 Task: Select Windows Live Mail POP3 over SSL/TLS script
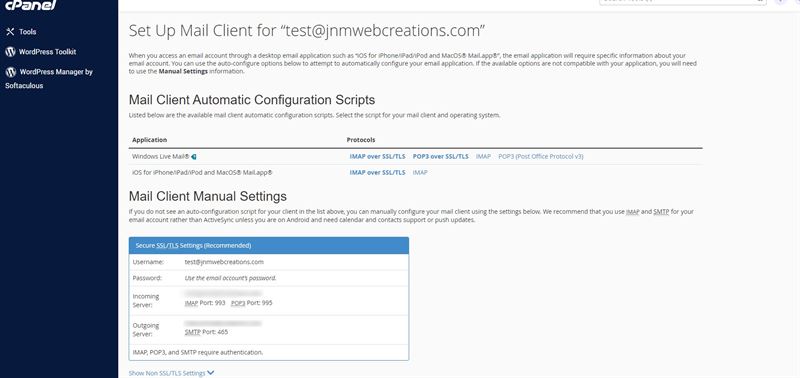(x=440, y=157)
